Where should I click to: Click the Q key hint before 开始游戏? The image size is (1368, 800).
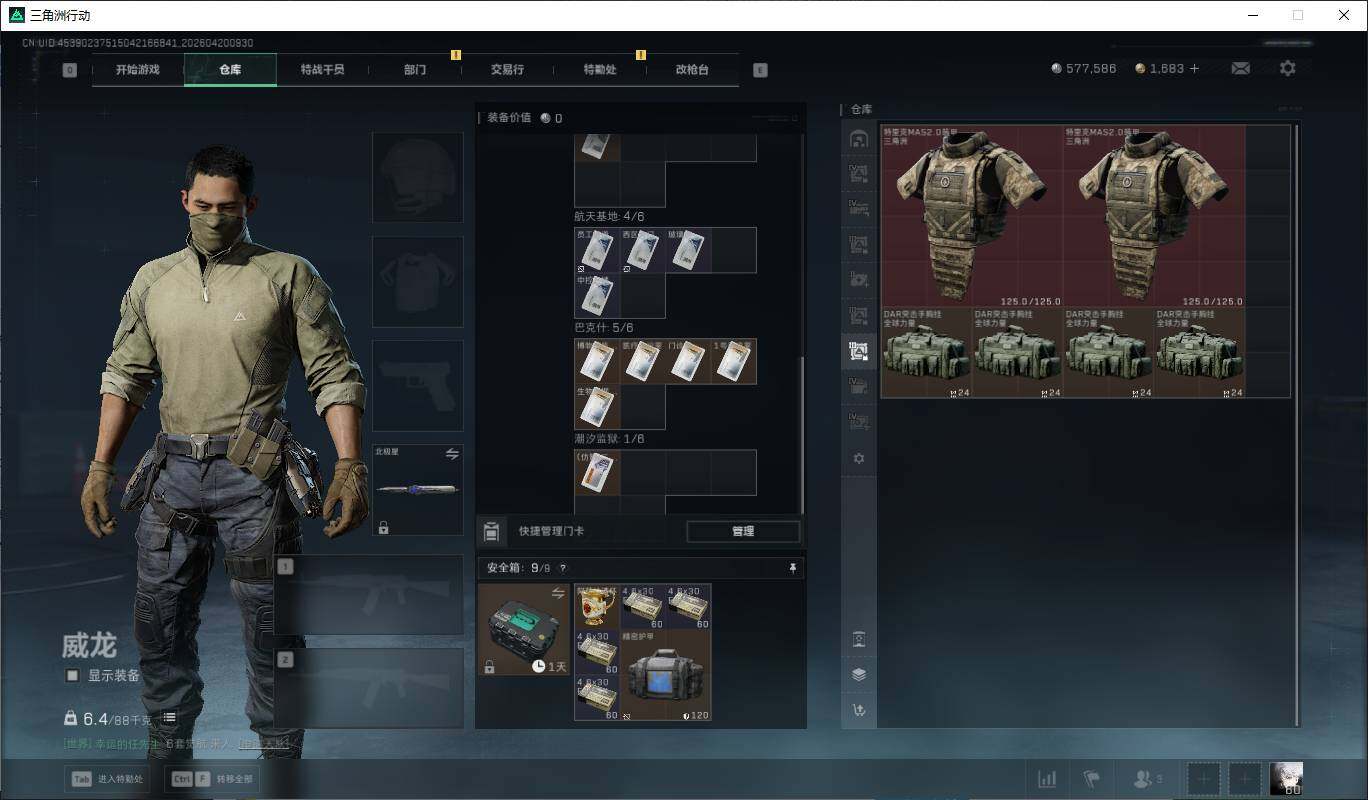point(69,70)
